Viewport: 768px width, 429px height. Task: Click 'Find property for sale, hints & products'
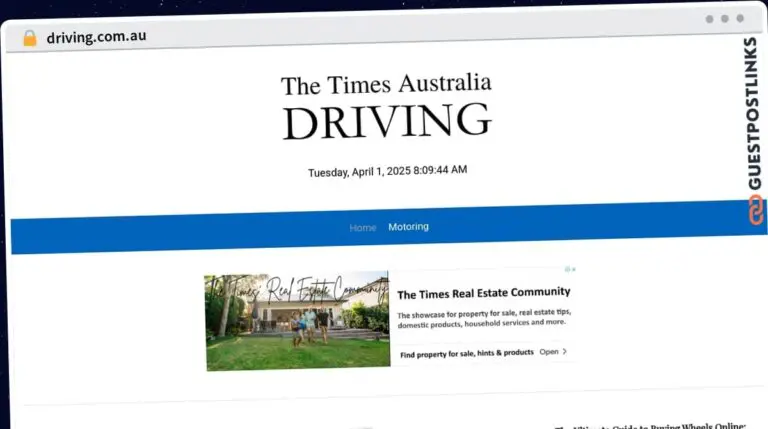(467, 353)
